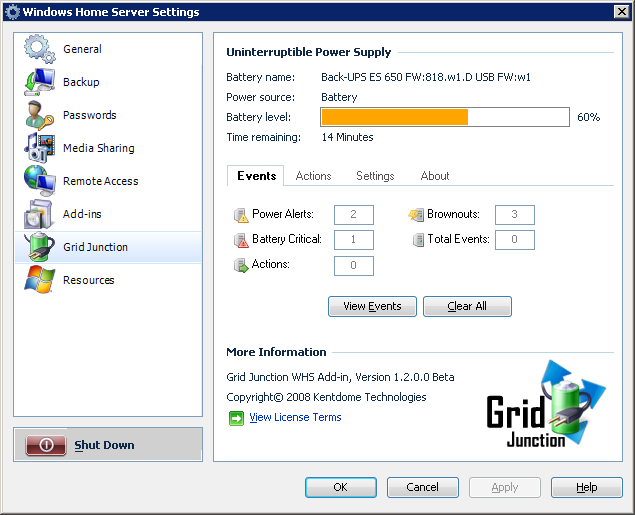Select Remote Access in the sidebar
635x515 pixels.
click(108, 181)
